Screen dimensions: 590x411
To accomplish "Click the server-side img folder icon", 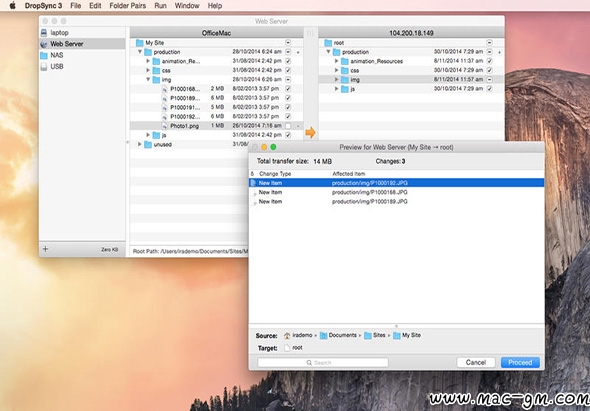I will point(345,80).
